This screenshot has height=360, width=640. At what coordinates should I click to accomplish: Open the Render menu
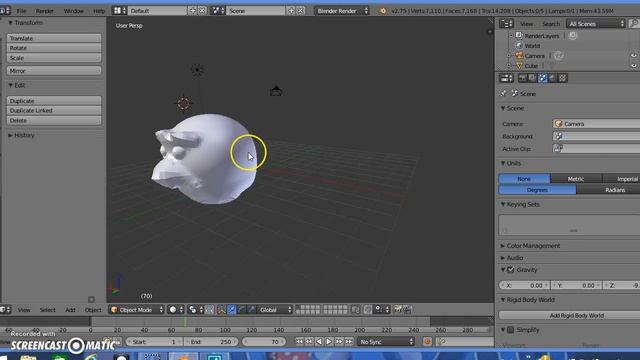[44, 11]
